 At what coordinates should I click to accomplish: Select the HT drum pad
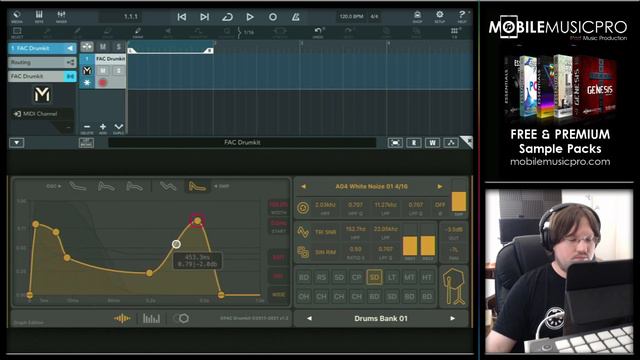point(427,278)
